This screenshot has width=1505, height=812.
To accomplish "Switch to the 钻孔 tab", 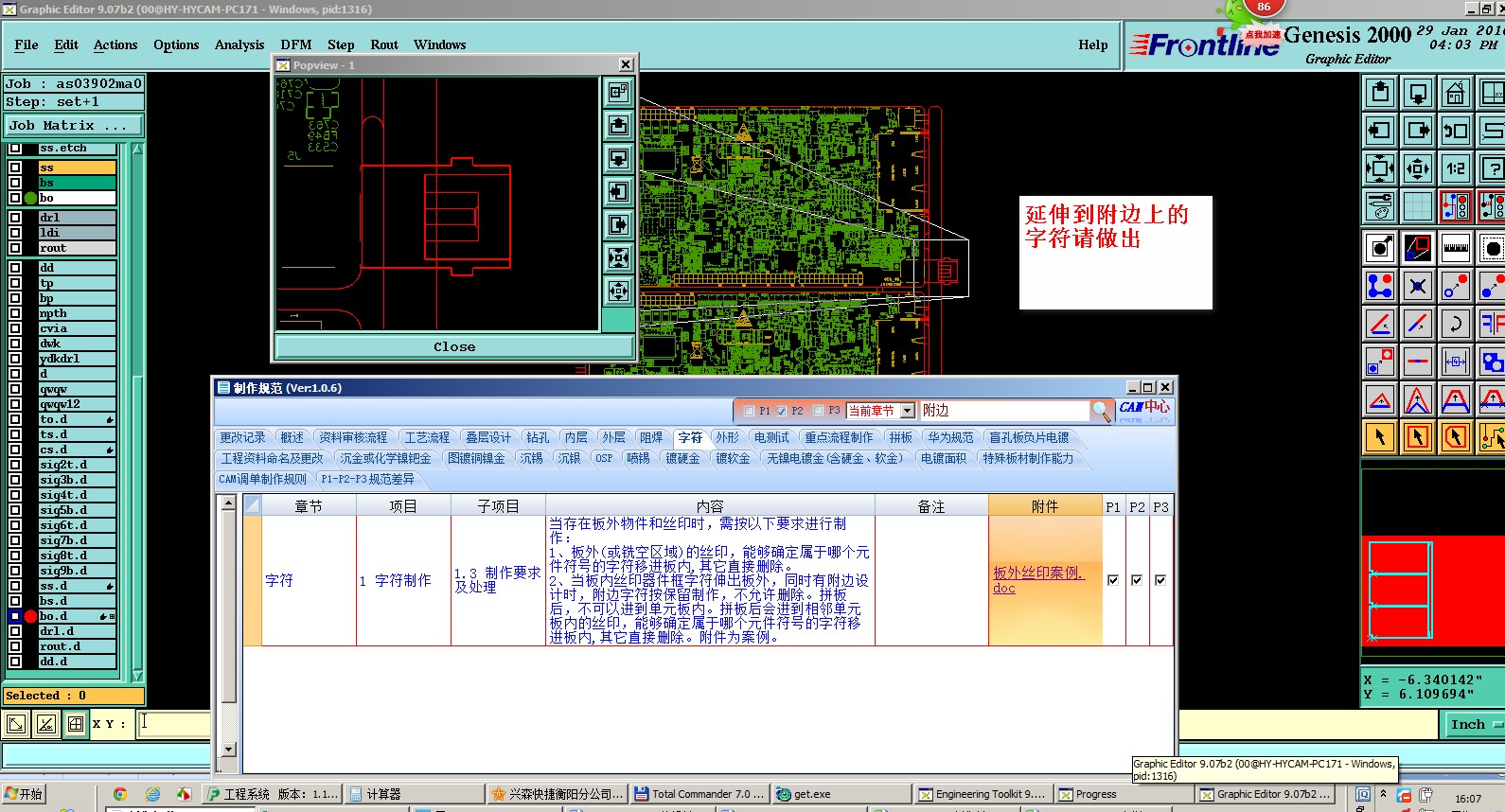I will (538, 437).
